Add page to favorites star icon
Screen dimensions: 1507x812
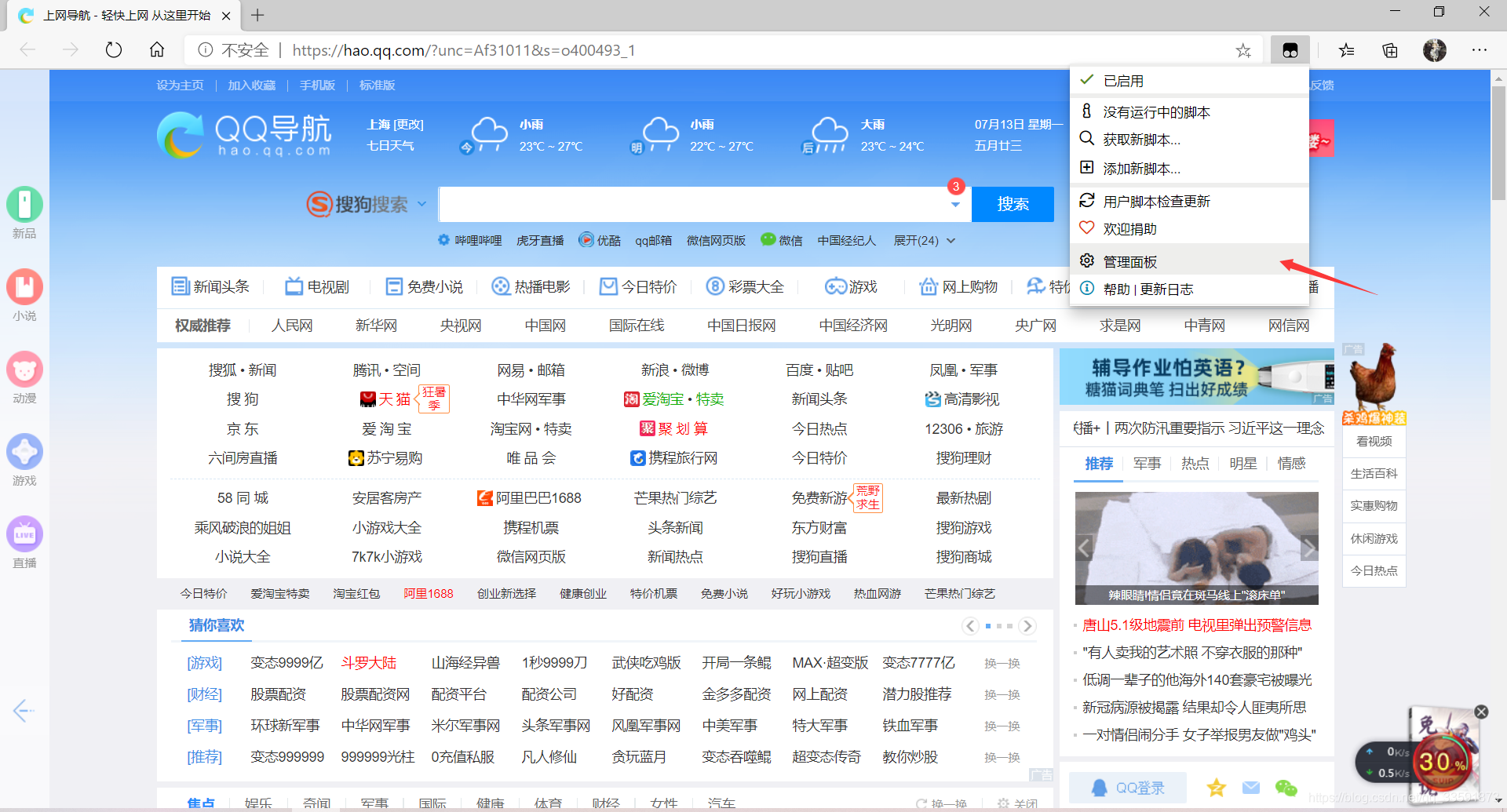(x=1243, y=50)
